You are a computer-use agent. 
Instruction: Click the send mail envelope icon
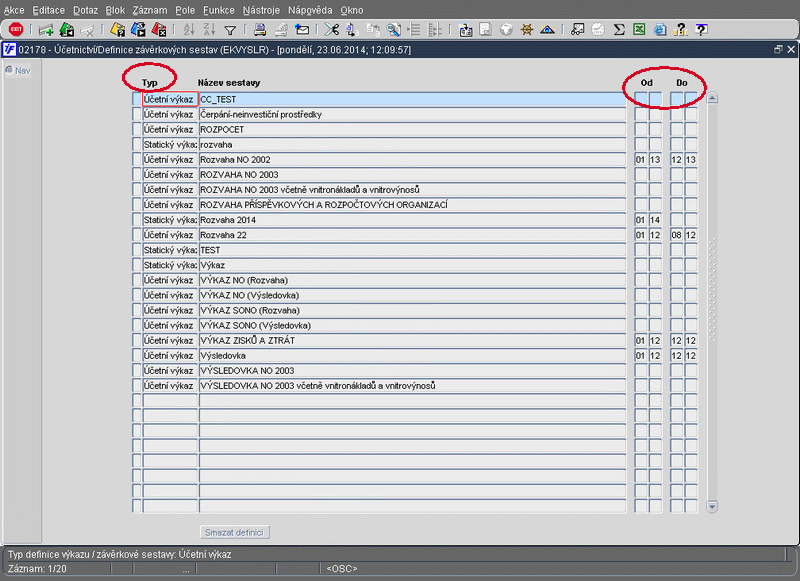pos(302,30)
